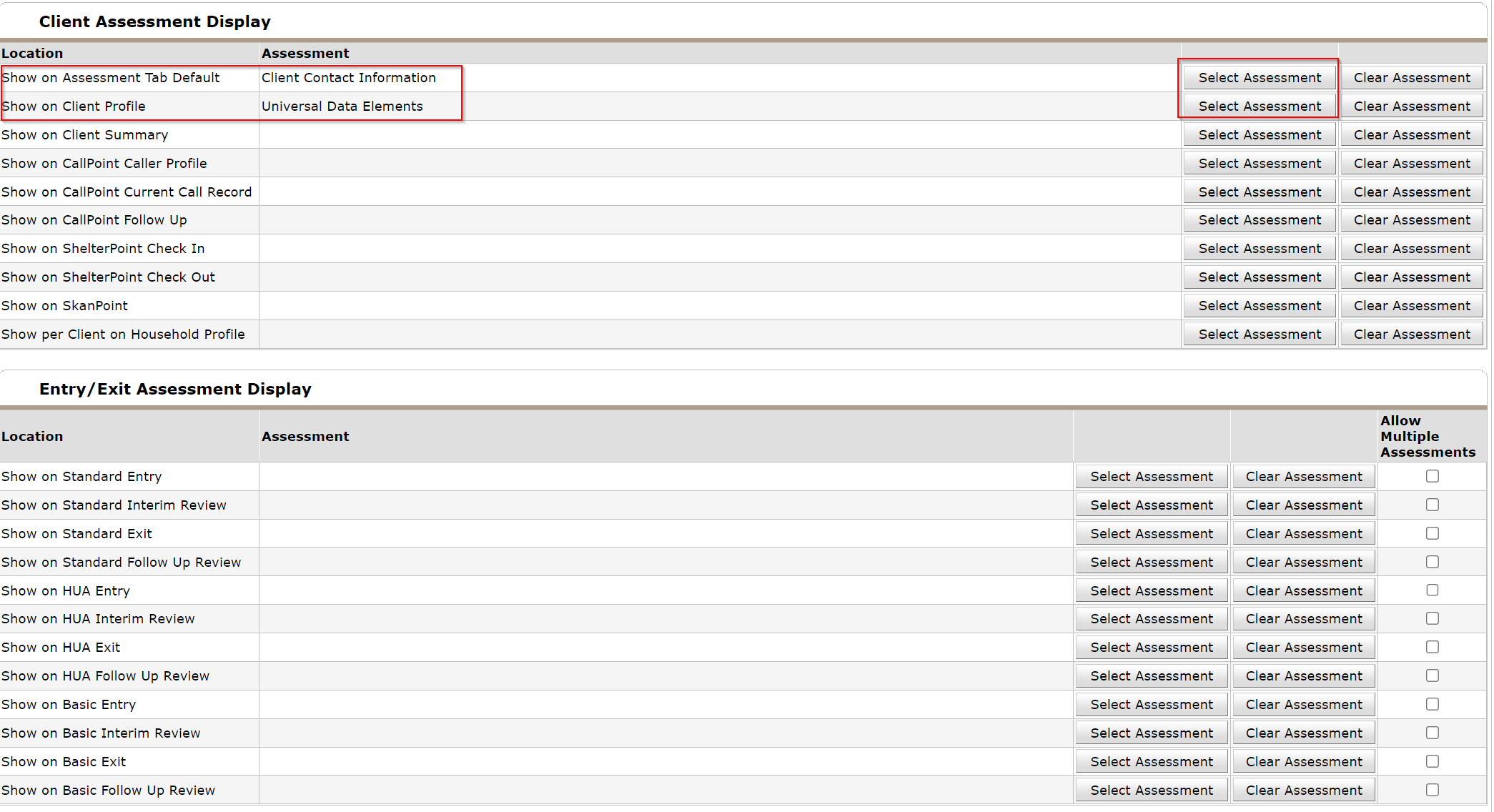1494x812 pixels.
Task: Click Select Assessment for Assessment Tab Default
Action: (x=1259, y=77)
